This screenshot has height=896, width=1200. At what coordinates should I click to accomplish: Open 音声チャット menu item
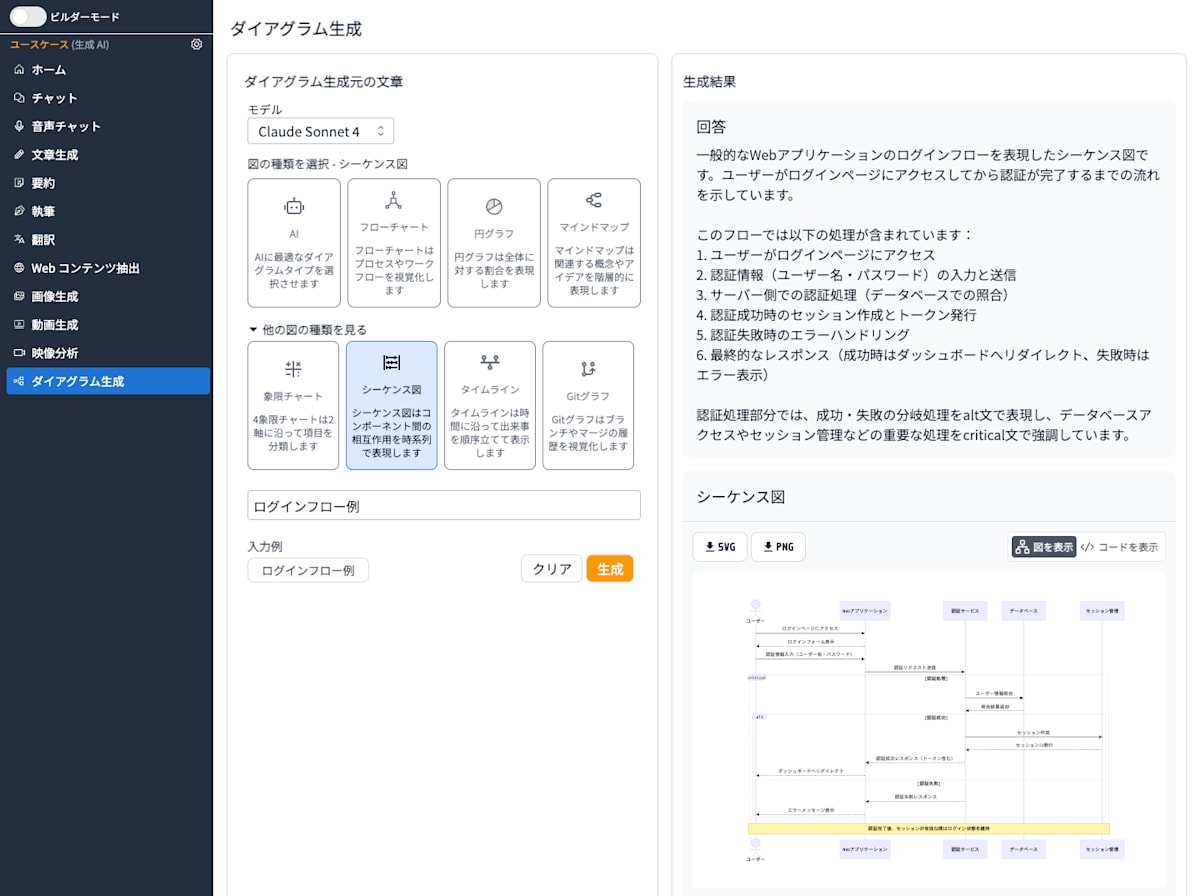[x=108, y=126]
